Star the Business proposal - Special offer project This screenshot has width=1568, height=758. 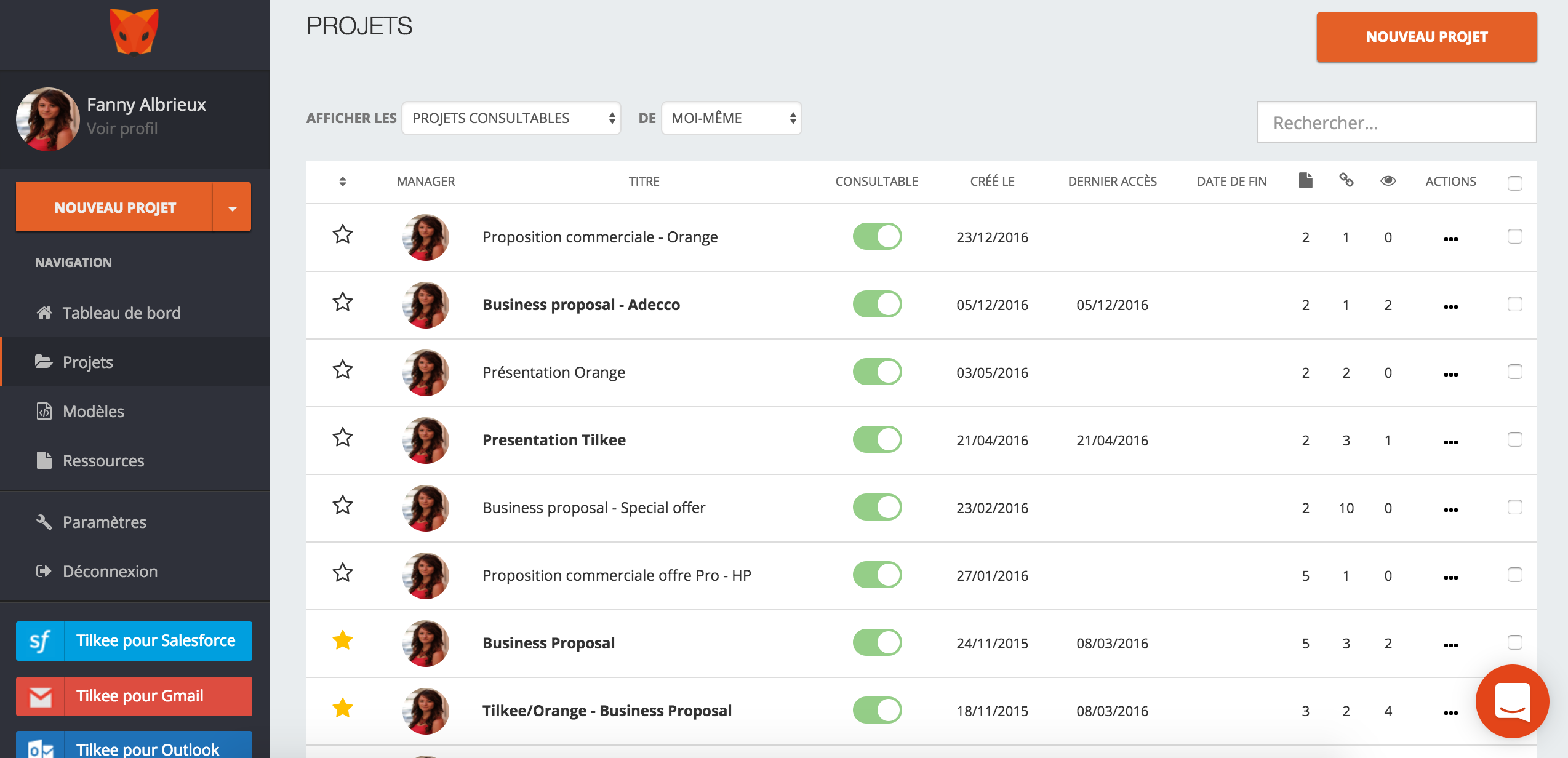pos(343,505)
